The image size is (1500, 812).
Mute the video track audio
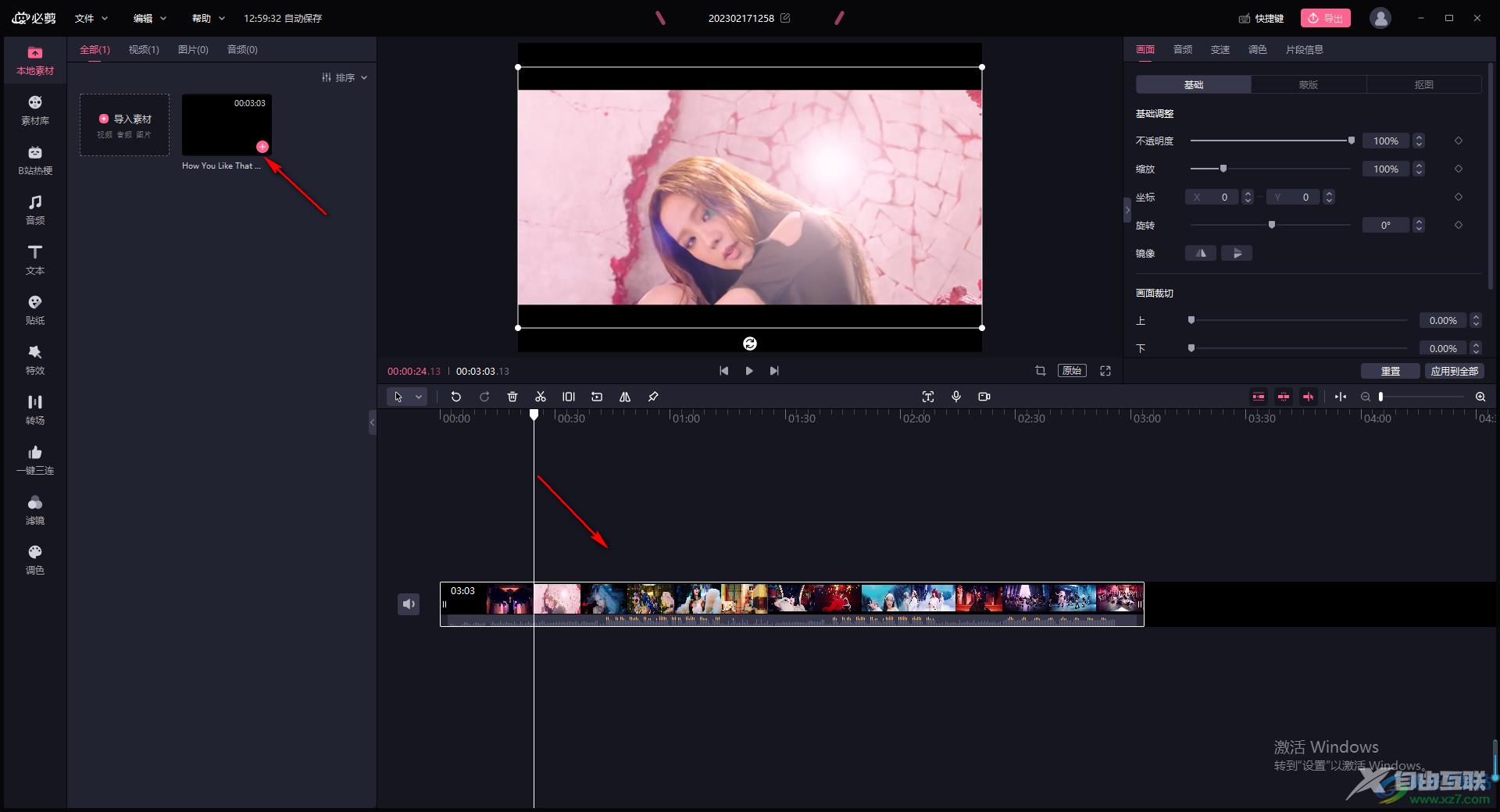[409, 604]
